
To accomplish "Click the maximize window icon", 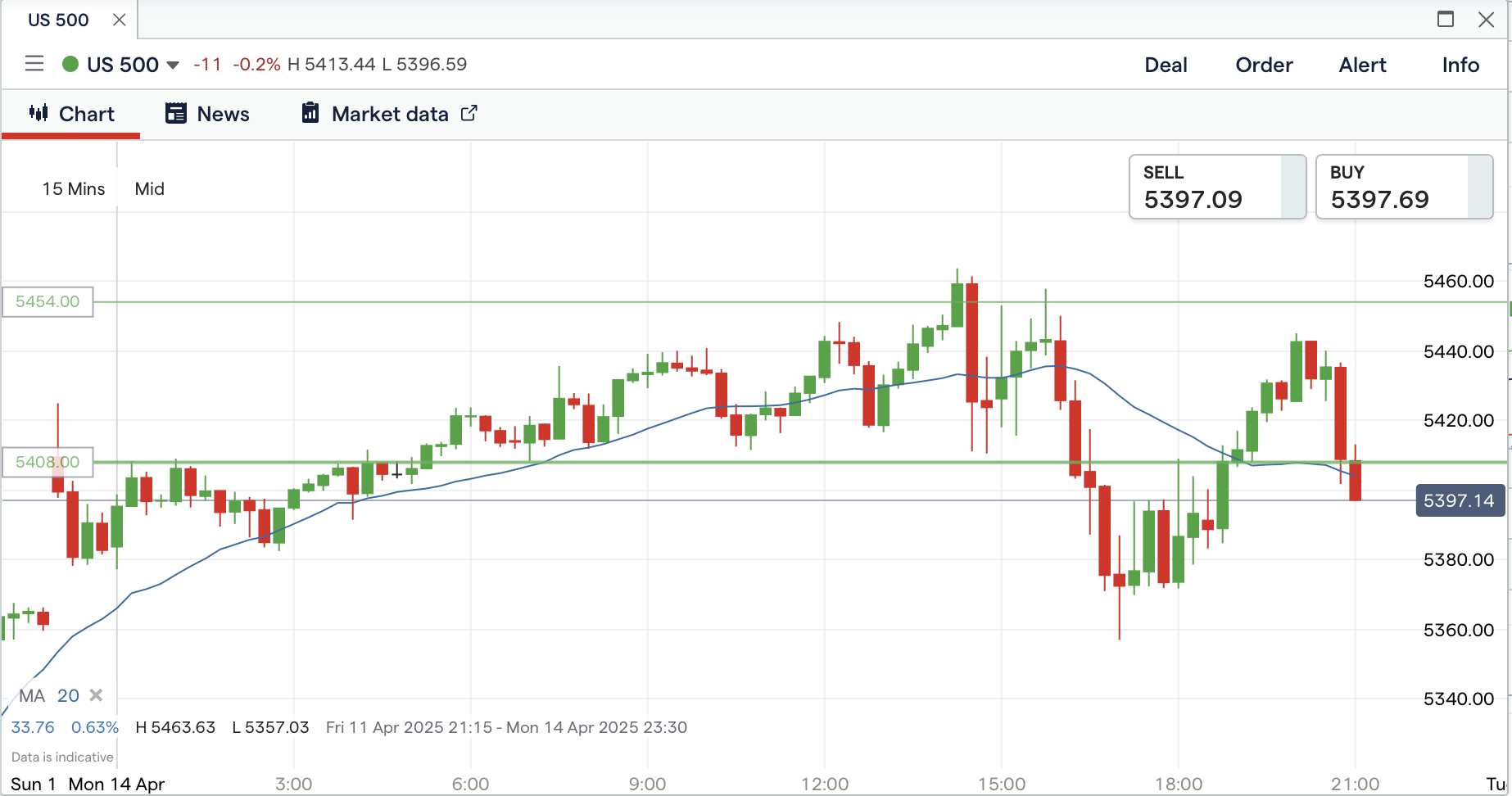I will click(x=1446, y=19).
